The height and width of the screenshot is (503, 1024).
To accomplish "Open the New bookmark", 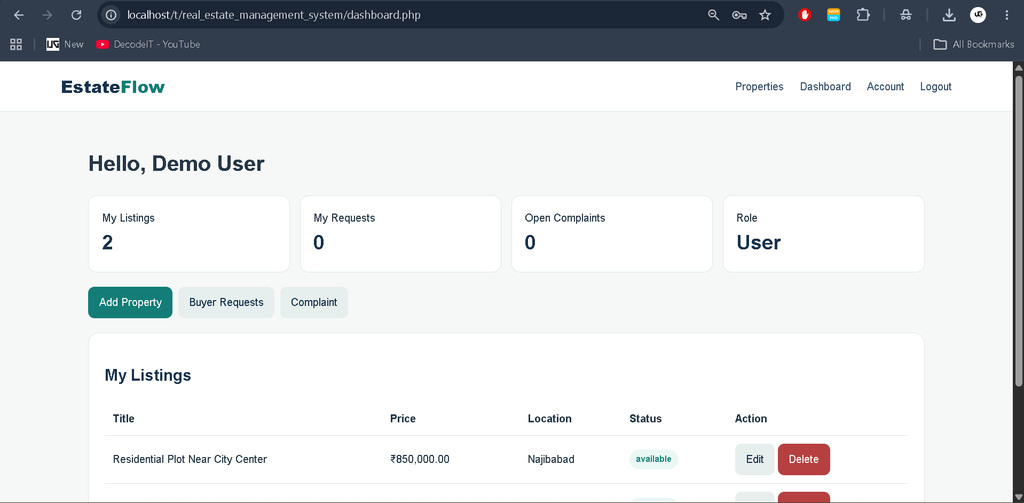I will 65,44.
